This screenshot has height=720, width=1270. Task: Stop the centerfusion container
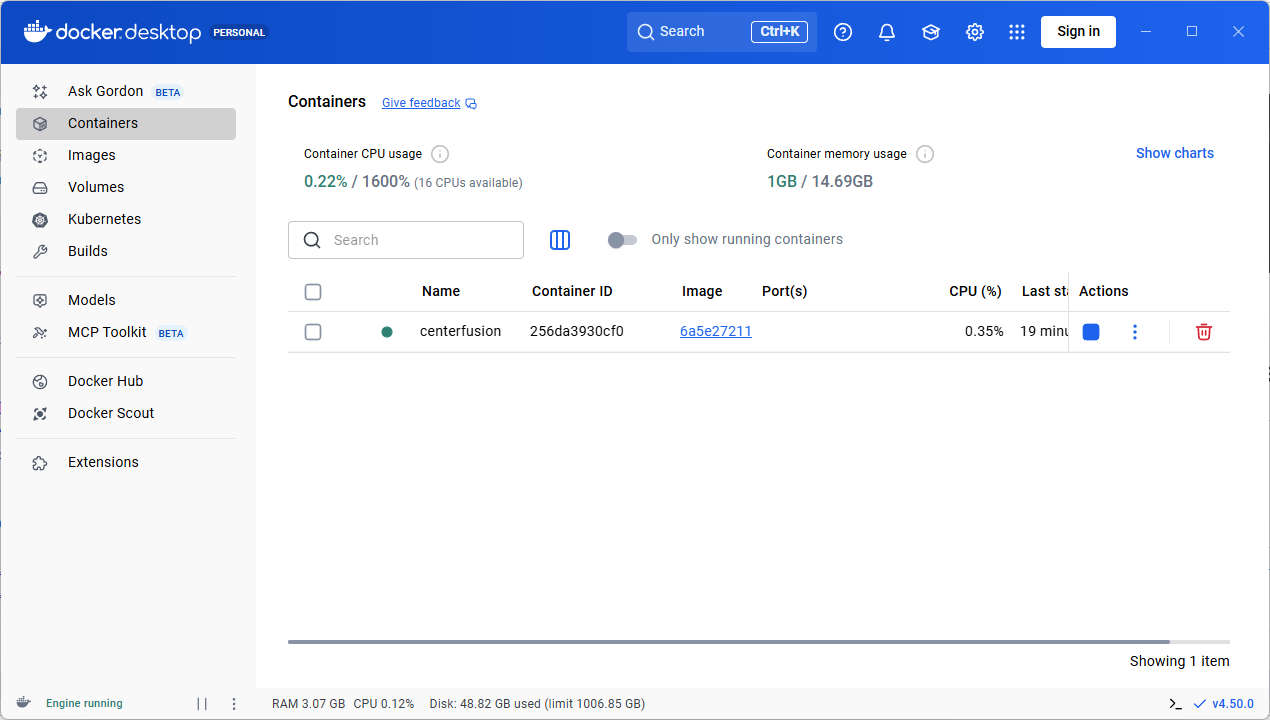pyautogui.click(x=1091, y=332)
